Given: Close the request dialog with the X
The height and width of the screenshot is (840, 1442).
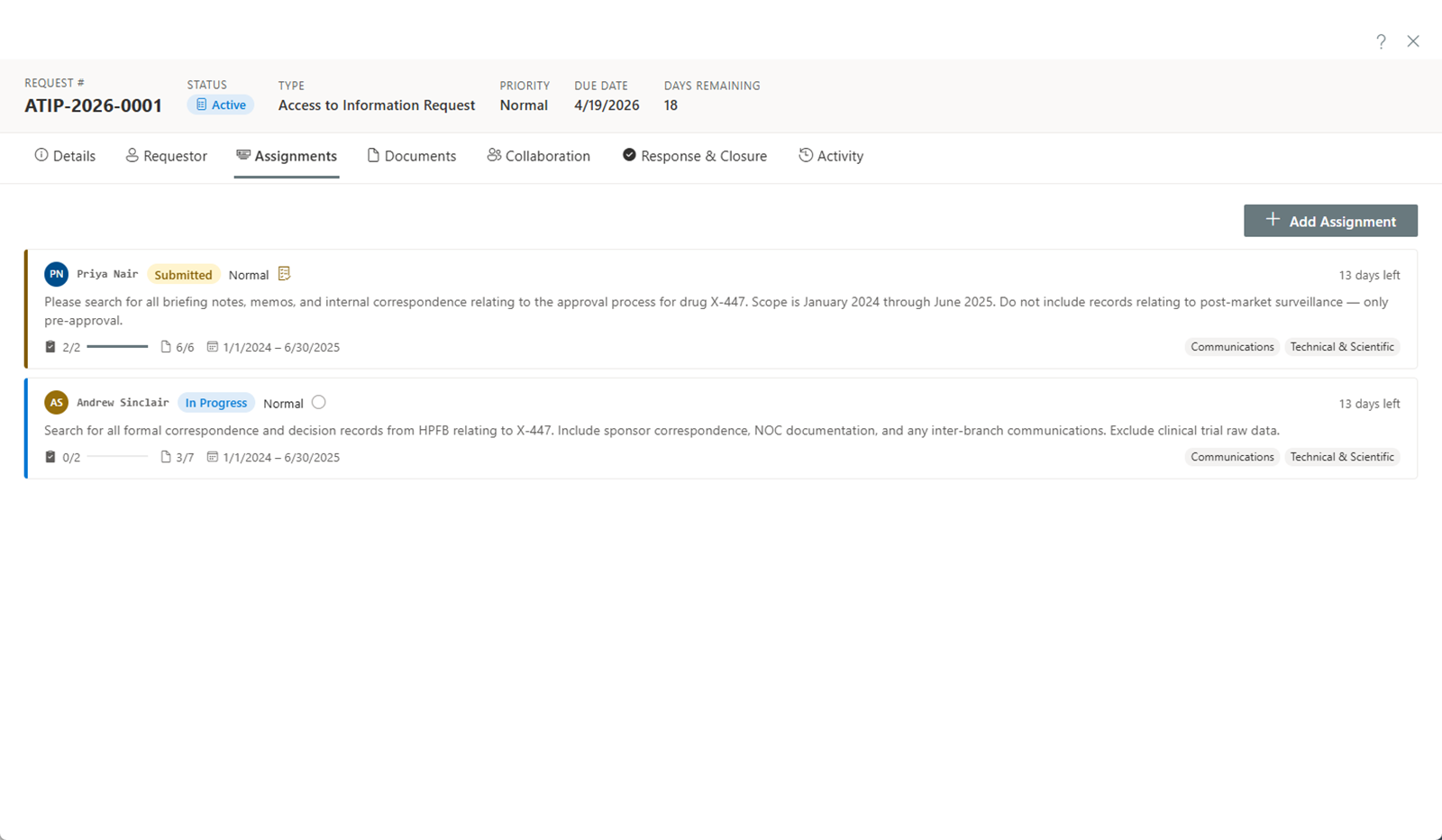Looking at the screenshot, I should click(1413, 41).
